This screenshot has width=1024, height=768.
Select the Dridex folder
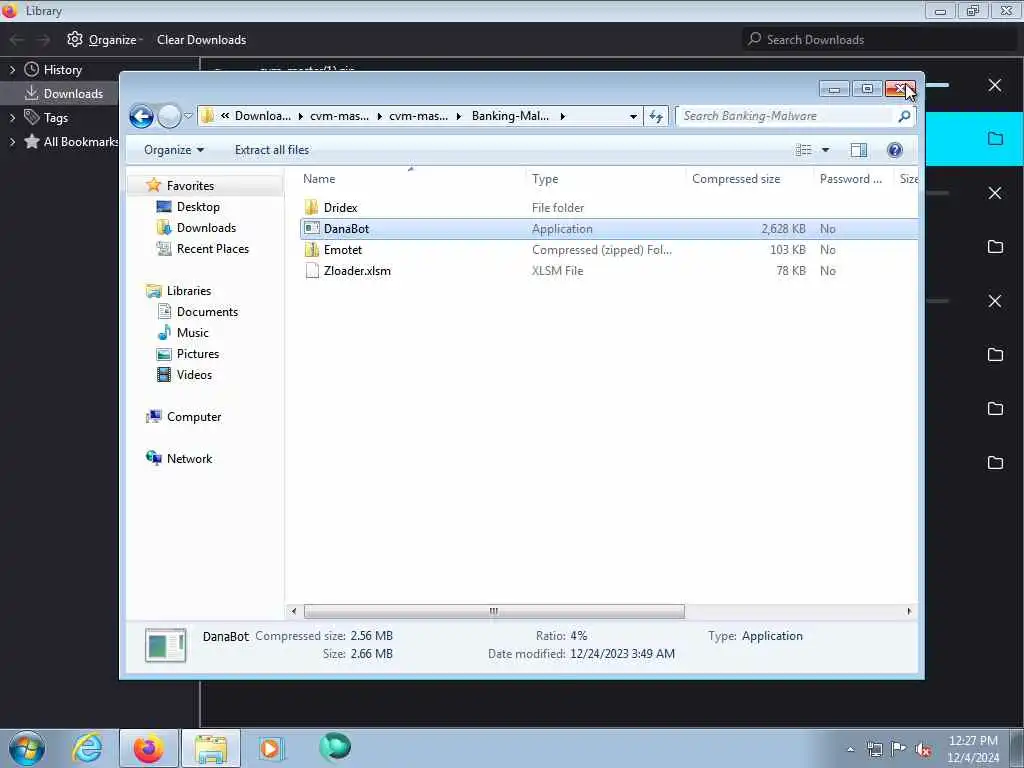point(340,208)
